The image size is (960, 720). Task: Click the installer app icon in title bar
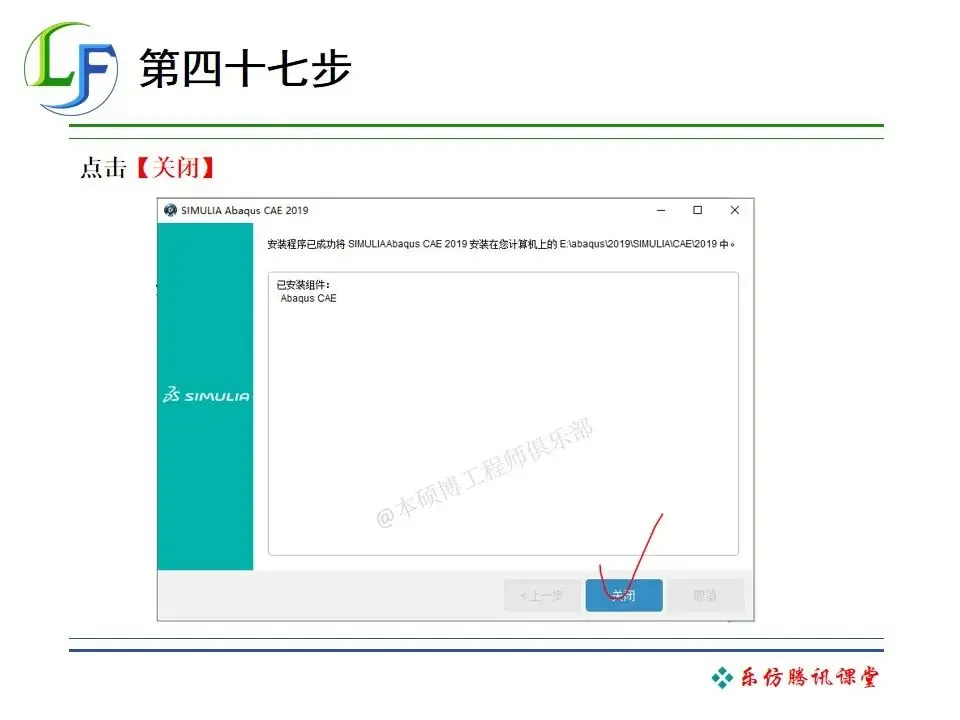click(170, 210)
